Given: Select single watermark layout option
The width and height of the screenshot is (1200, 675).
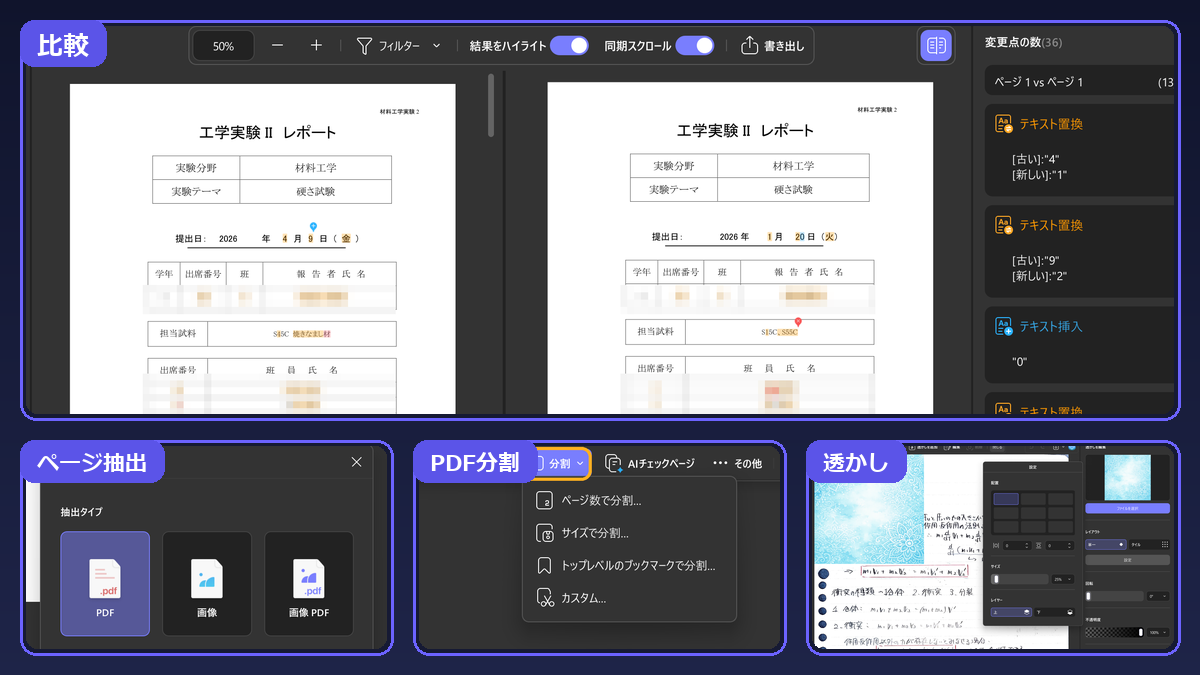Looking at the screenshot, I should coord(1106,545).
